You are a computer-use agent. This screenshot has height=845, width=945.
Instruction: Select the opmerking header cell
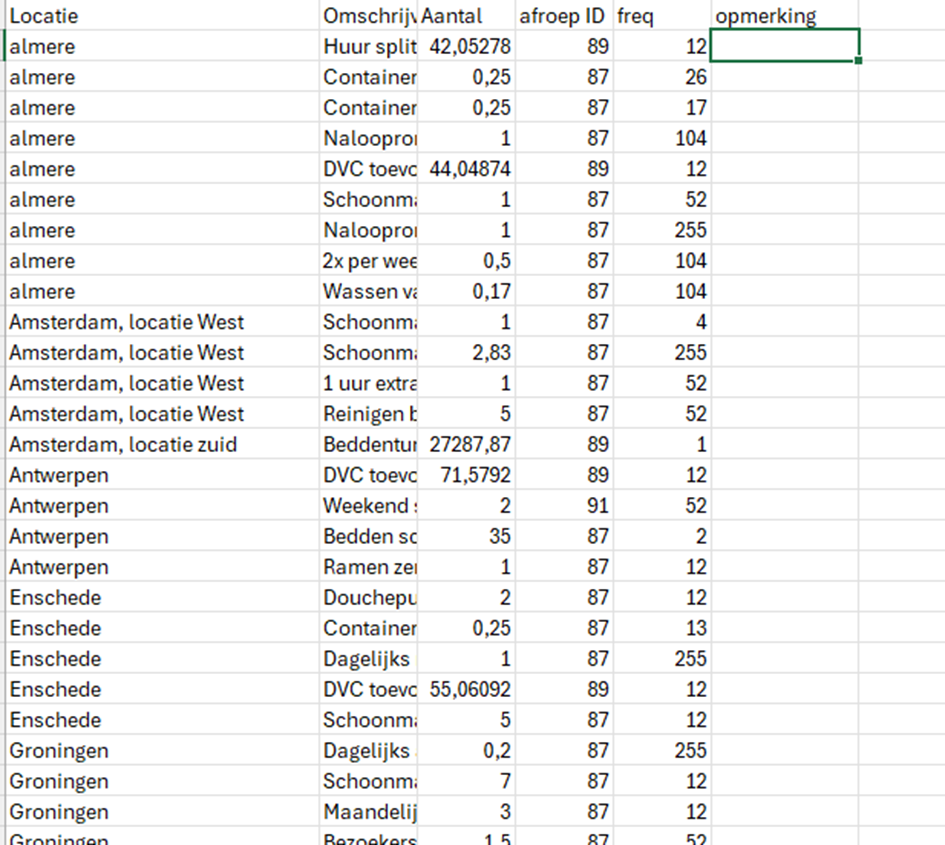click(785, 15)
